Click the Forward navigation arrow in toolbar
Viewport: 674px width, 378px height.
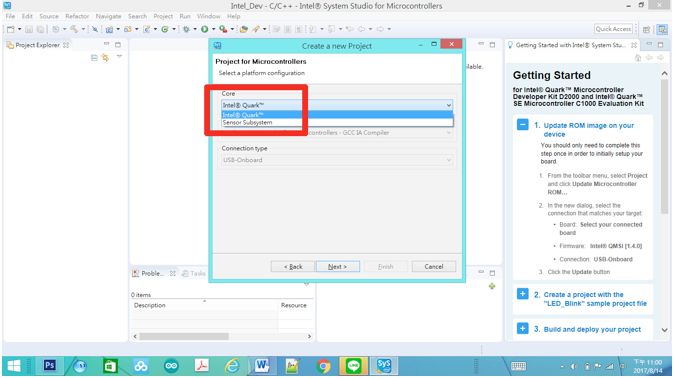click(380, 29)
